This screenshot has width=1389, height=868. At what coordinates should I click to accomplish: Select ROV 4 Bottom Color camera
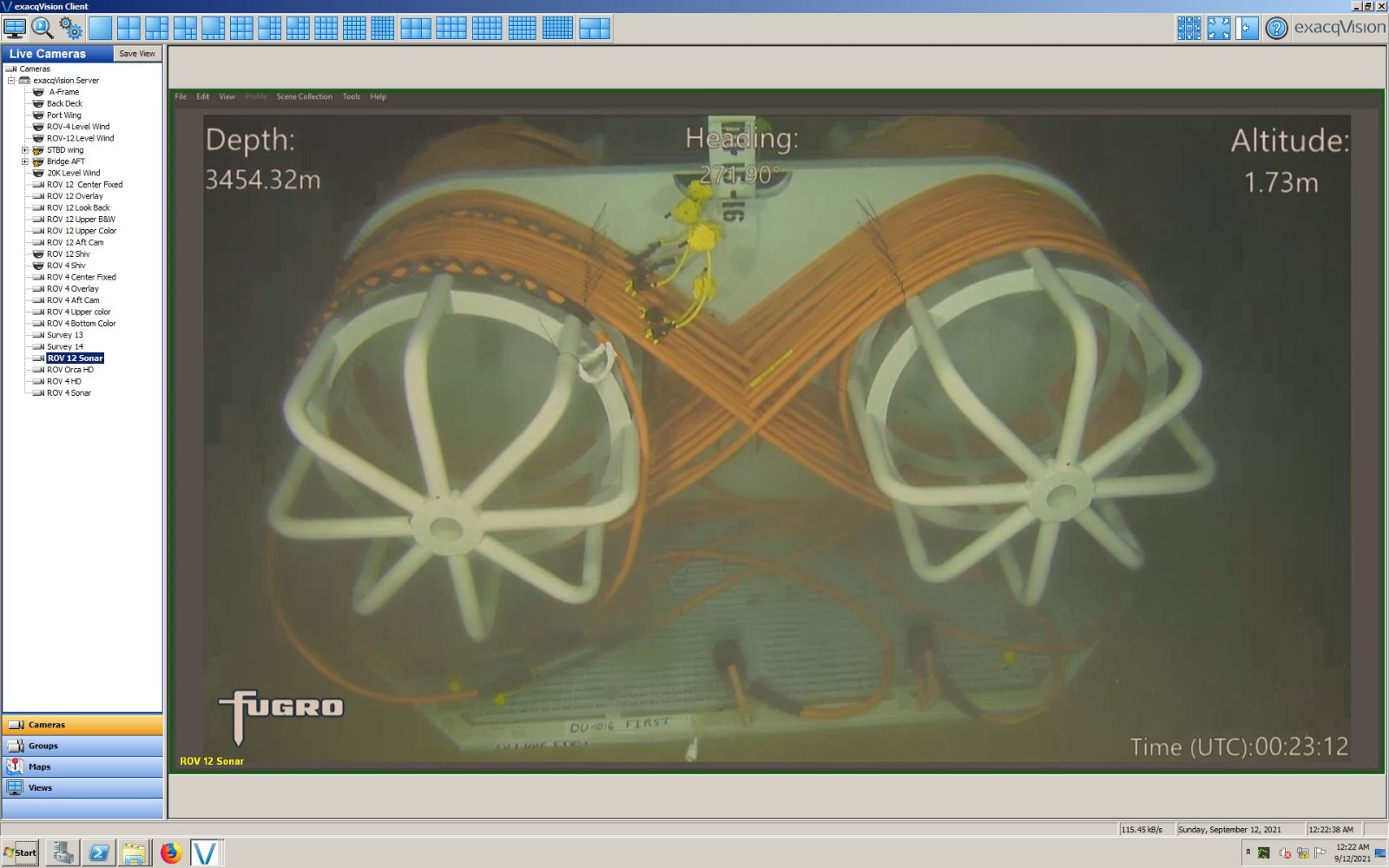[81, 324]
